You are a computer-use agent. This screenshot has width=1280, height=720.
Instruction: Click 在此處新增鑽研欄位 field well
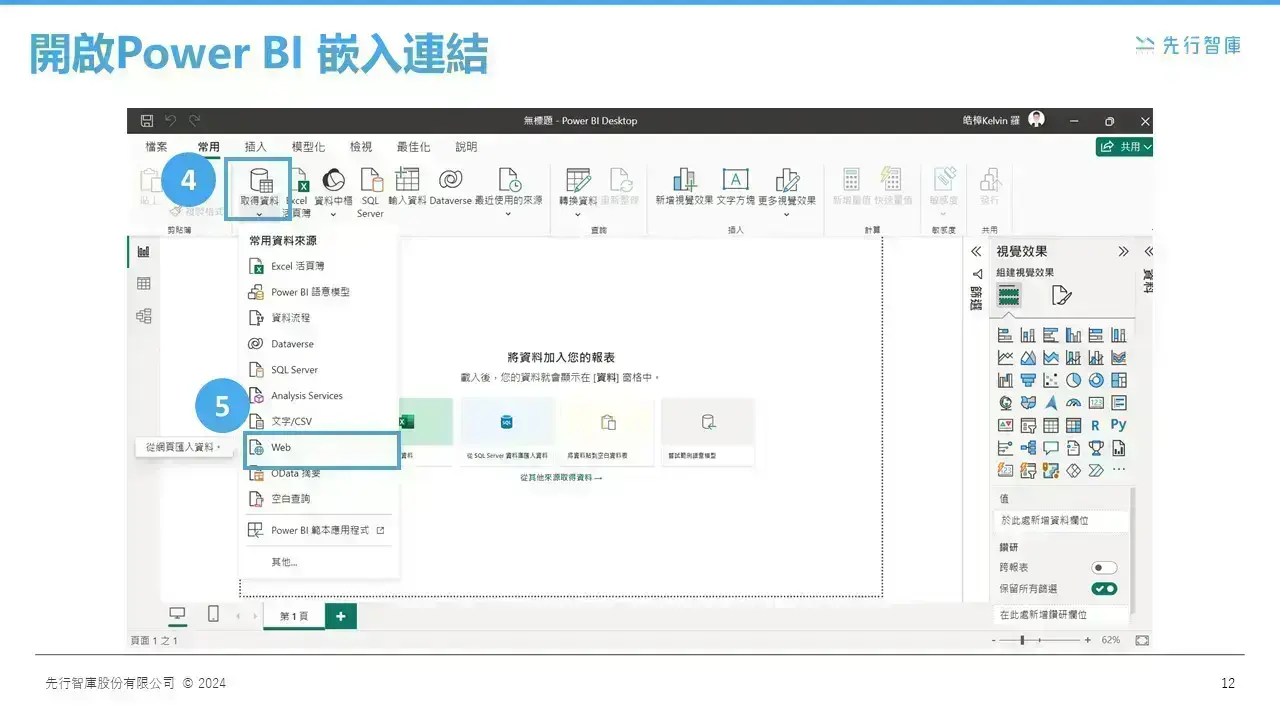tap(1063, 614)
